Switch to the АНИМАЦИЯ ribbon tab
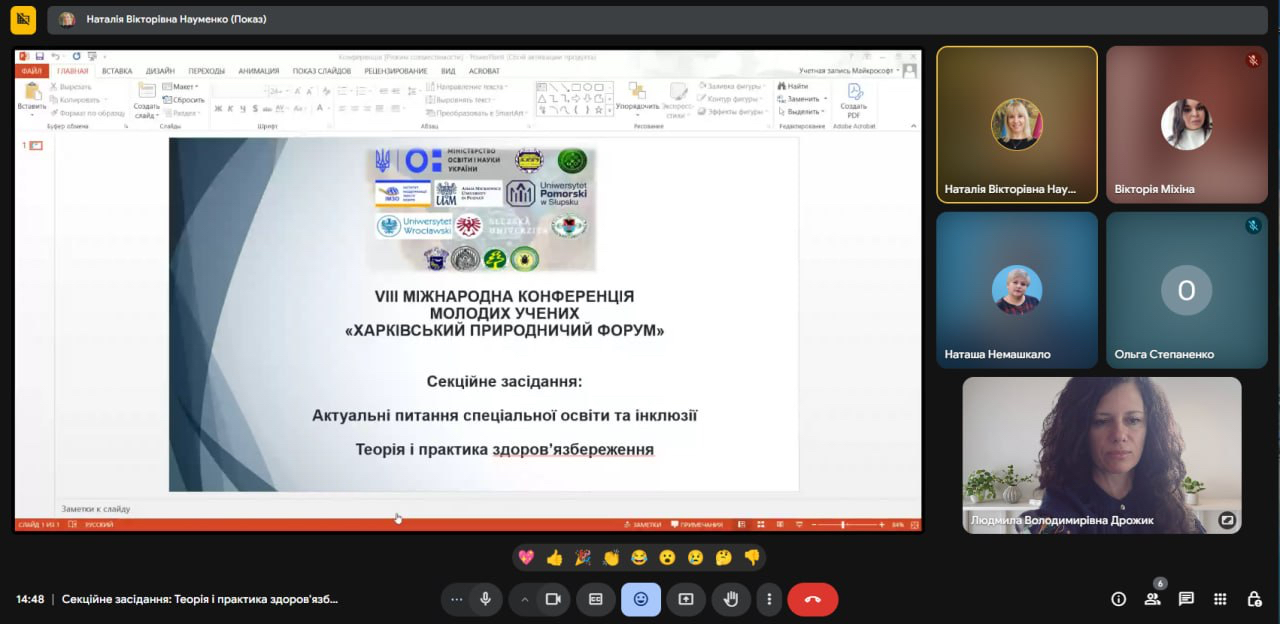 (259, 71)
